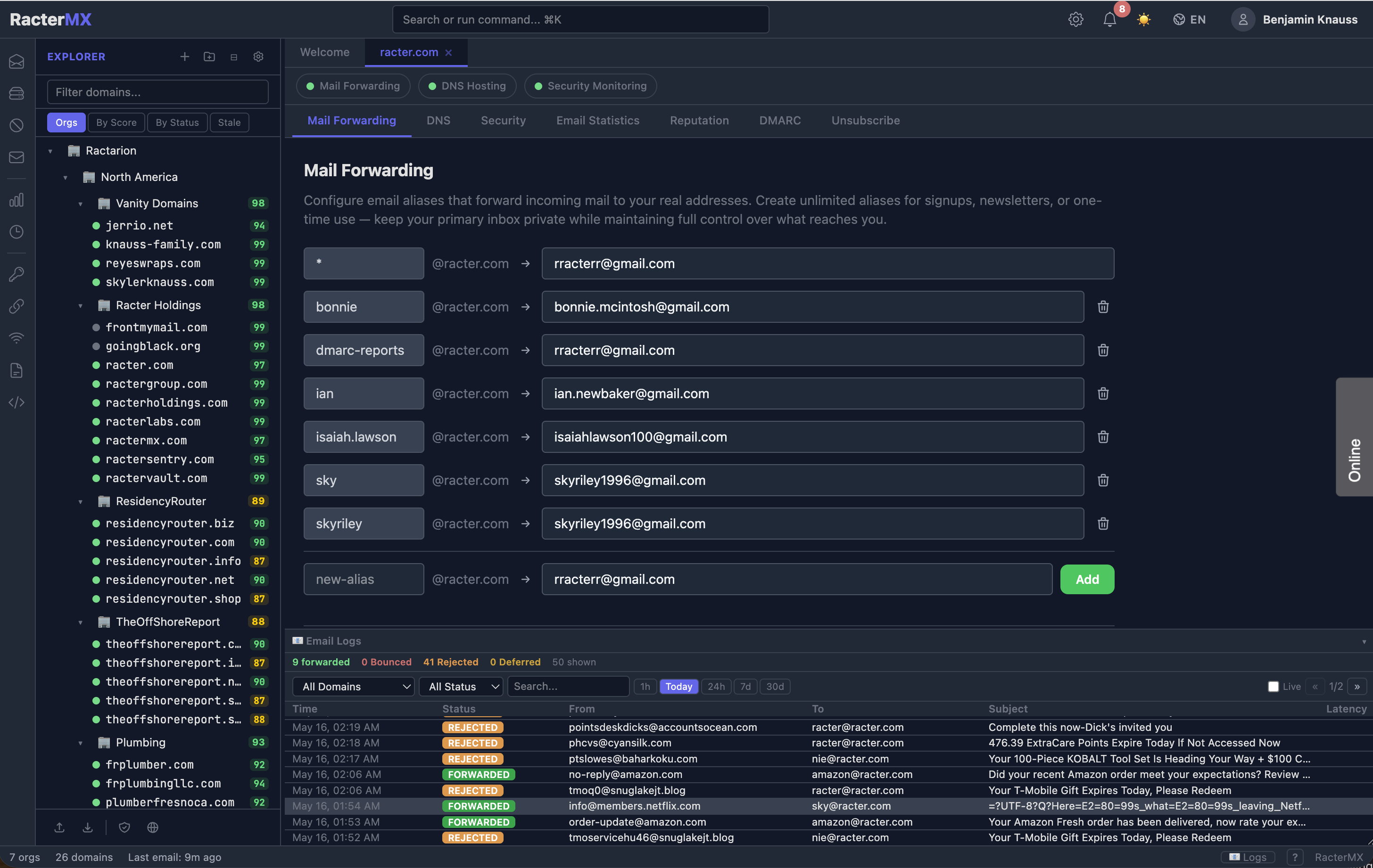
Task: Open the bar chart statistics sidebar icon
Action: (17, 200)
